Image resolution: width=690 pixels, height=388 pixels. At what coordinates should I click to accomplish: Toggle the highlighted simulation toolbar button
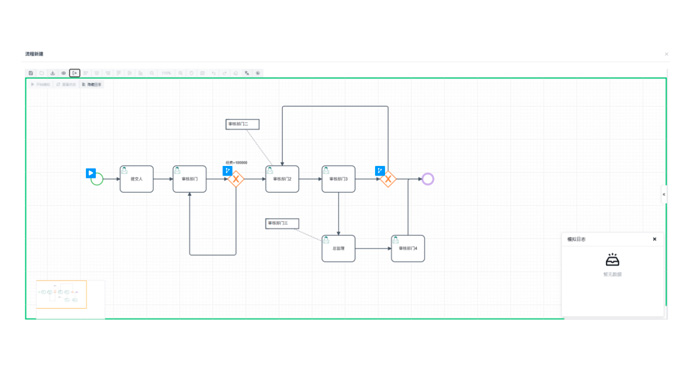pyautogui.click(x=75, y=73)
